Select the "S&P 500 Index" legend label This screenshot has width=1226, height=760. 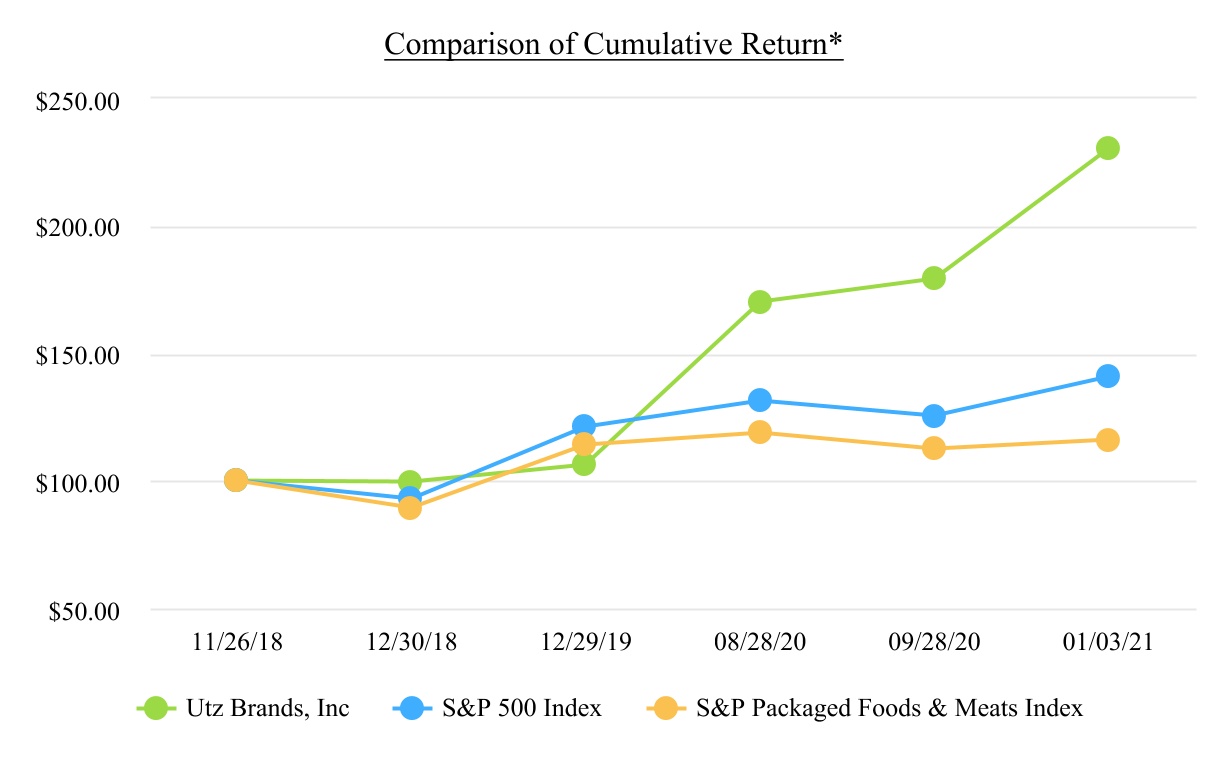(521, 708)
